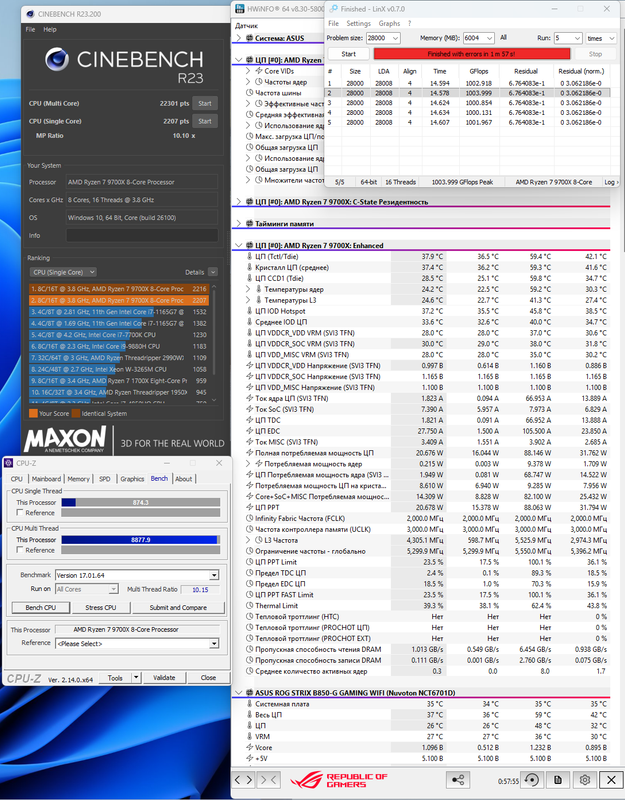Screen dimensions: 625x800
Task: Click LinX red Finished with errors status bar
Action: tap(471, 54)
